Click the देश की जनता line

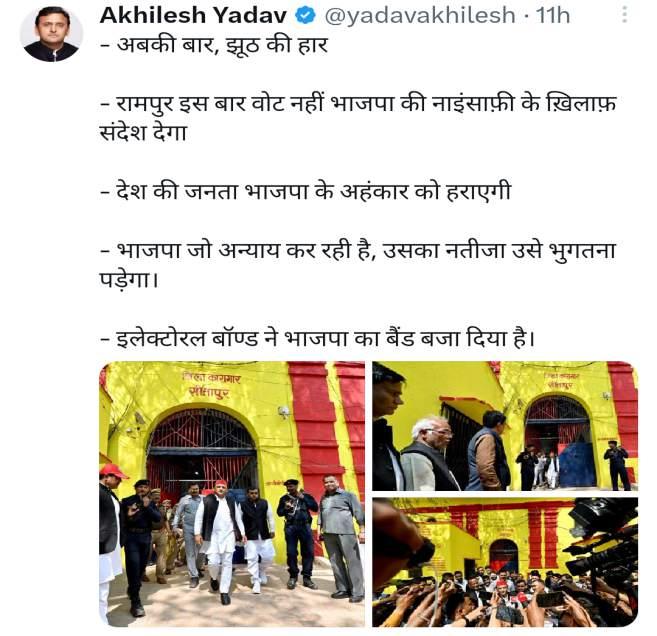tap(306, 191)
